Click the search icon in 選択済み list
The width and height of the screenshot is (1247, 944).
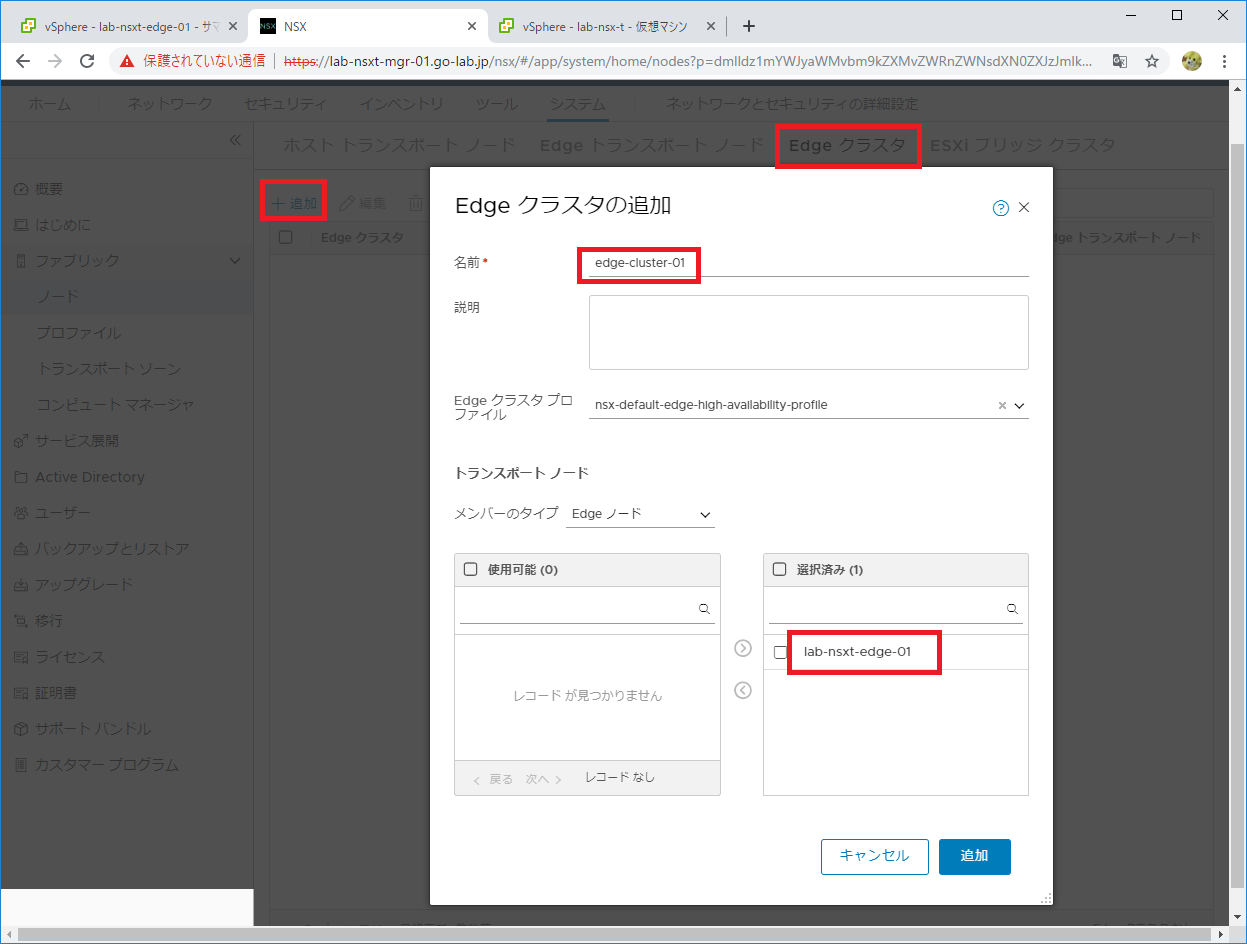[1012, 608]
